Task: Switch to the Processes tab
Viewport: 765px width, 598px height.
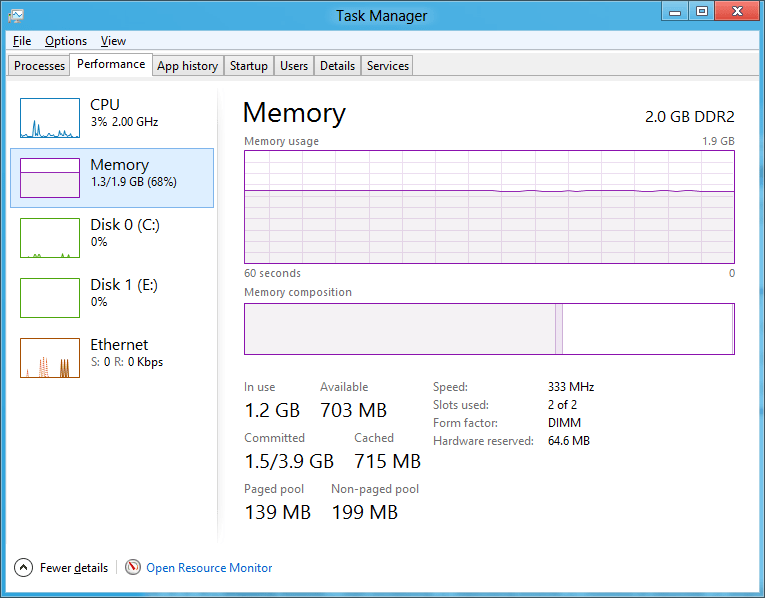Action: (40, 66)
